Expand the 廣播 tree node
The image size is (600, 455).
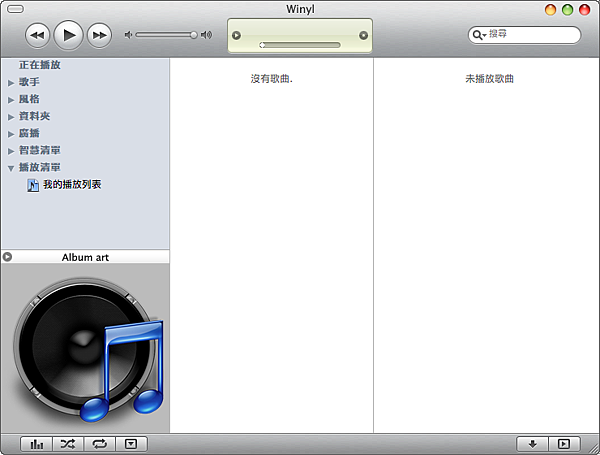[11, 134]
